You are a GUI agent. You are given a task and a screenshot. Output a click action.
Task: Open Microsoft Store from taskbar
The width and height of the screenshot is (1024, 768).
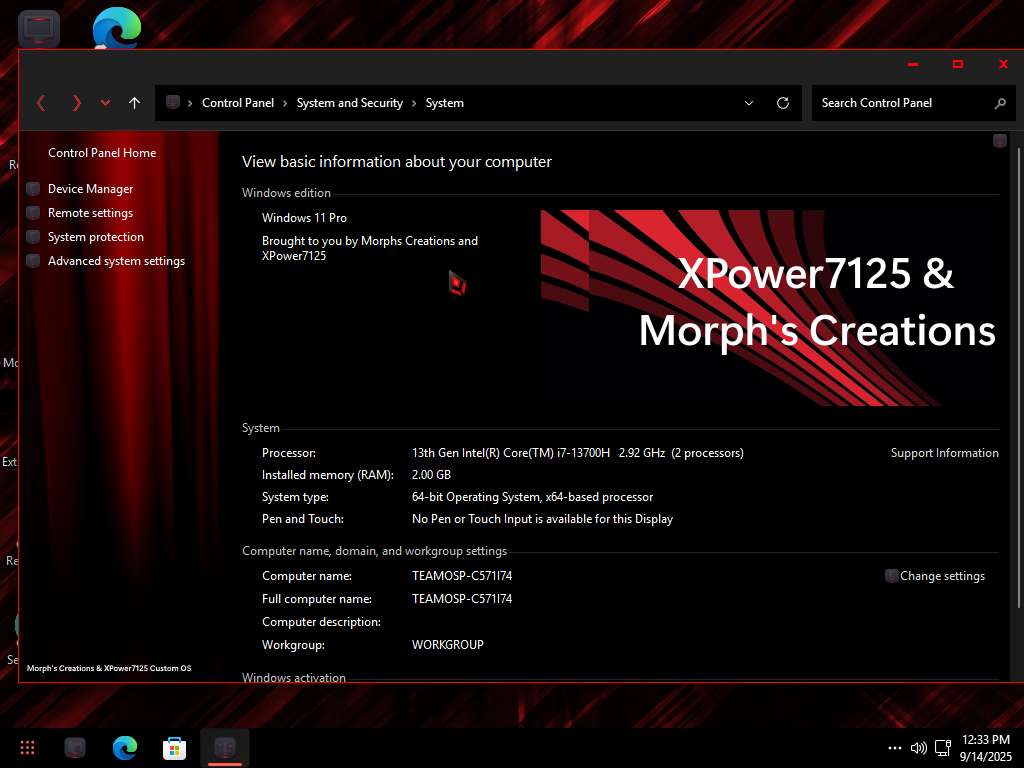point(174,748)
